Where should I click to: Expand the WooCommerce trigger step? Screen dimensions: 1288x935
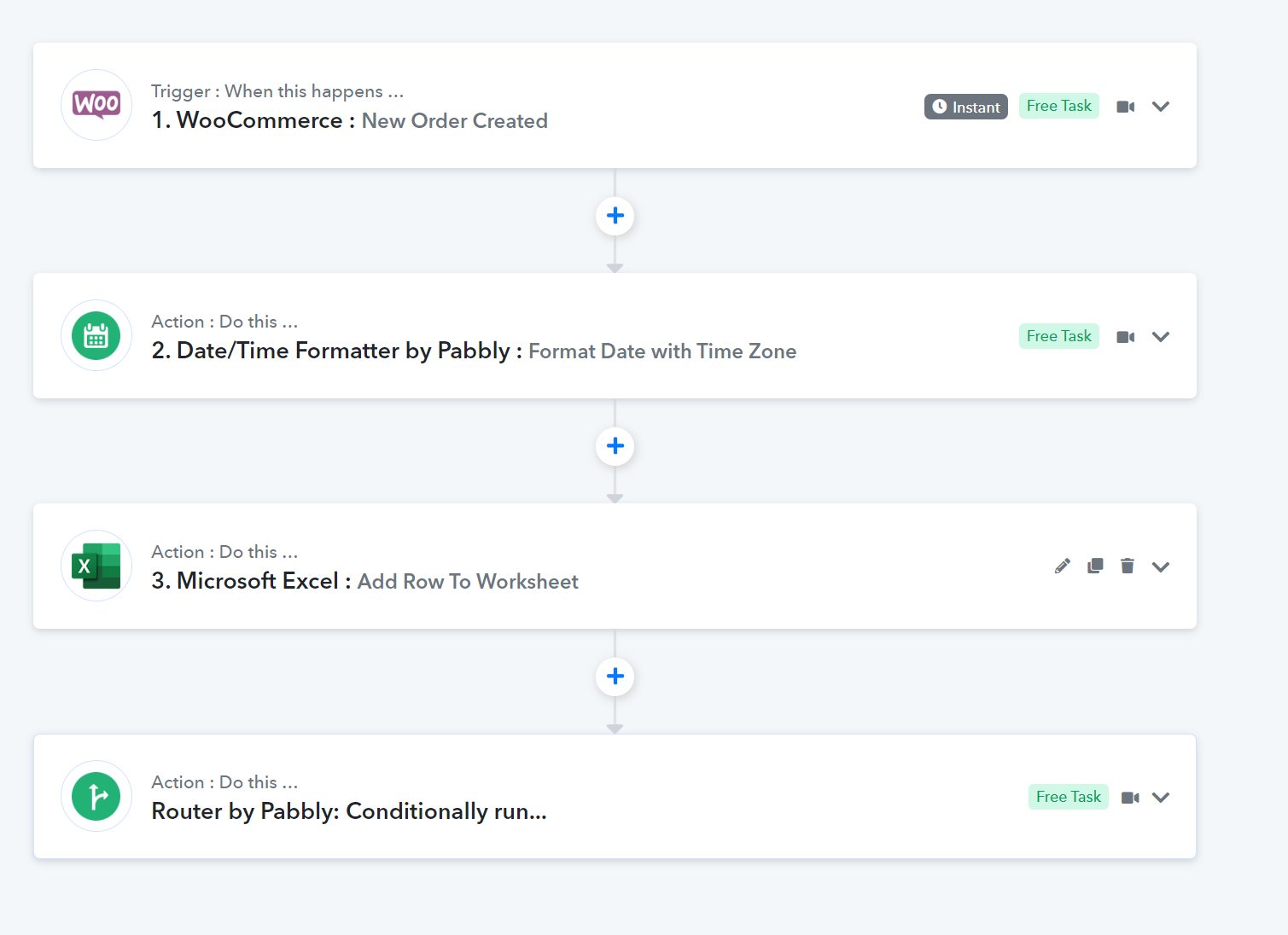point(1161,107)
